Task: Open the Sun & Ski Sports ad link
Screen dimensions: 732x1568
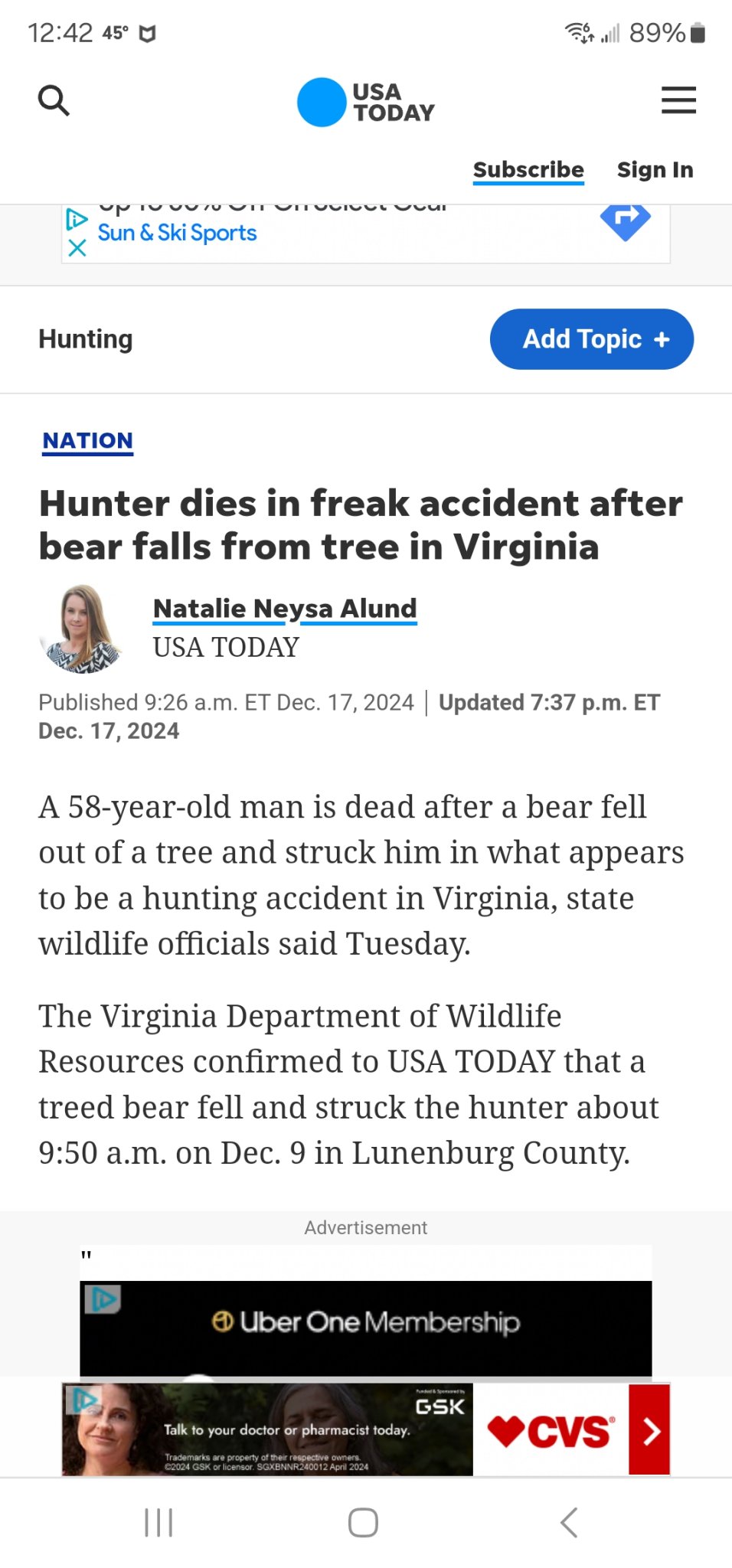Action: [177, 233]
